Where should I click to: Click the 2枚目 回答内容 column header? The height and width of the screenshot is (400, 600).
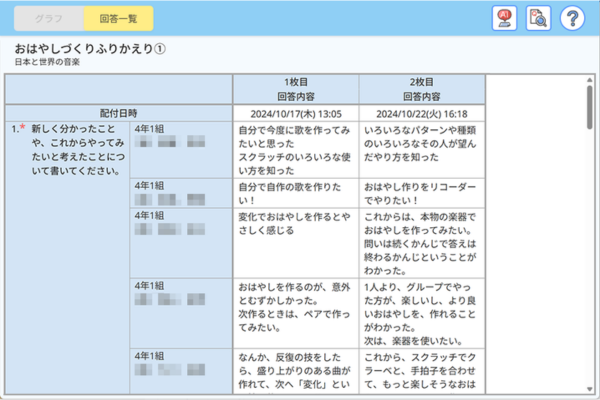(x=422, y=88)
